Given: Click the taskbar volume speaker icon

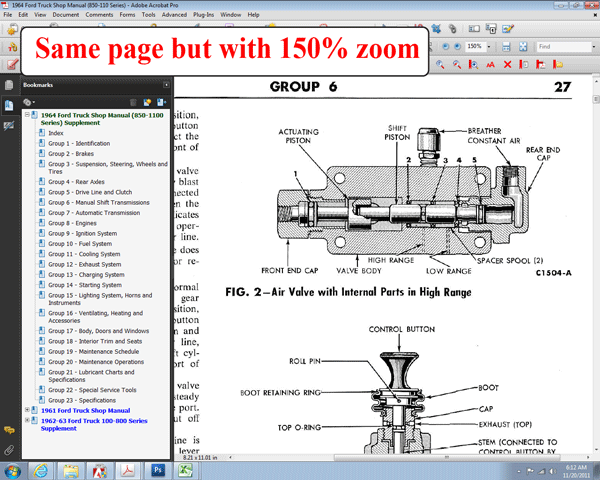Looking at the screenshot, I should pyautogui.click(x=552, y=471).
